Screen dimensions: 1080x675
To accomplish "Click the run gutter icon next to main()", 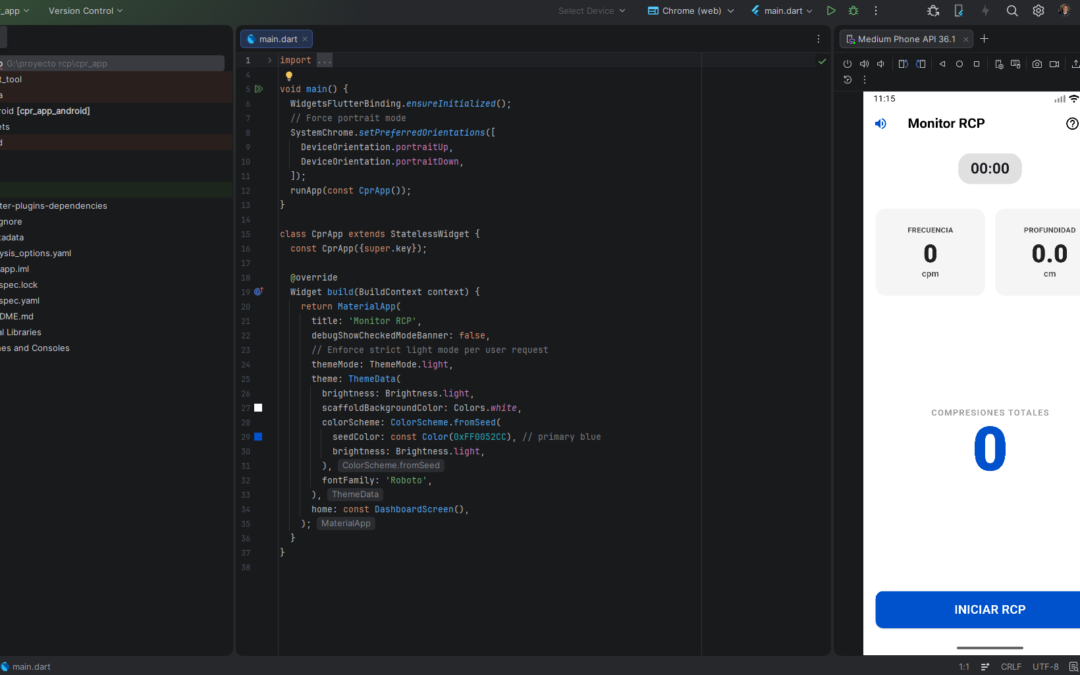I will click(258, 89).
